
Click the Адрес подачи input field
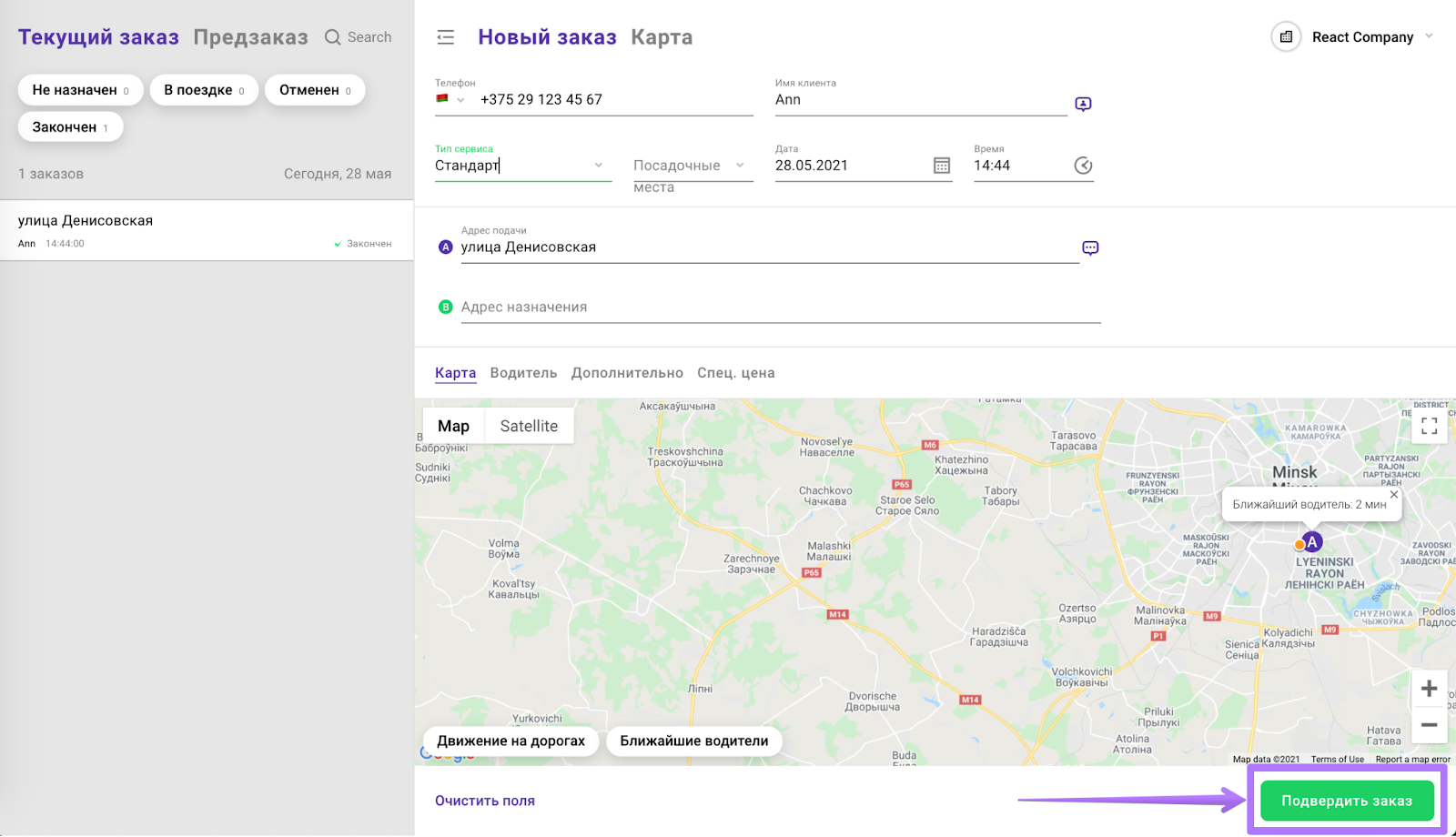click(x=770, y=247)
